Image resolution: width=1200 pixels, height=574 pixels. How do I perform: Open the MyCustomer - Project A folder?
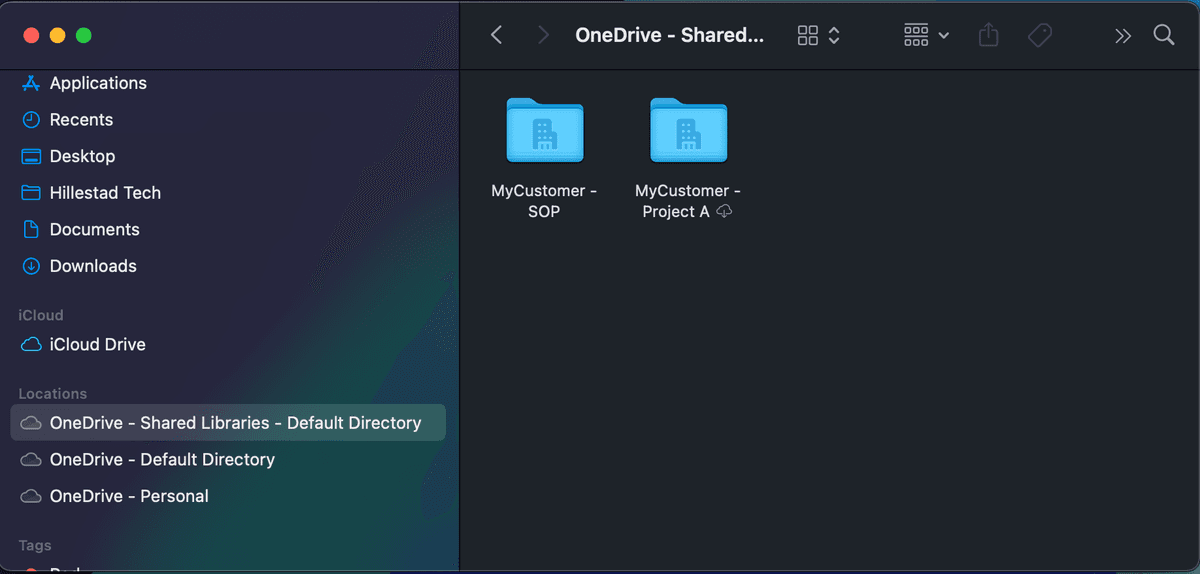(688, 131)
